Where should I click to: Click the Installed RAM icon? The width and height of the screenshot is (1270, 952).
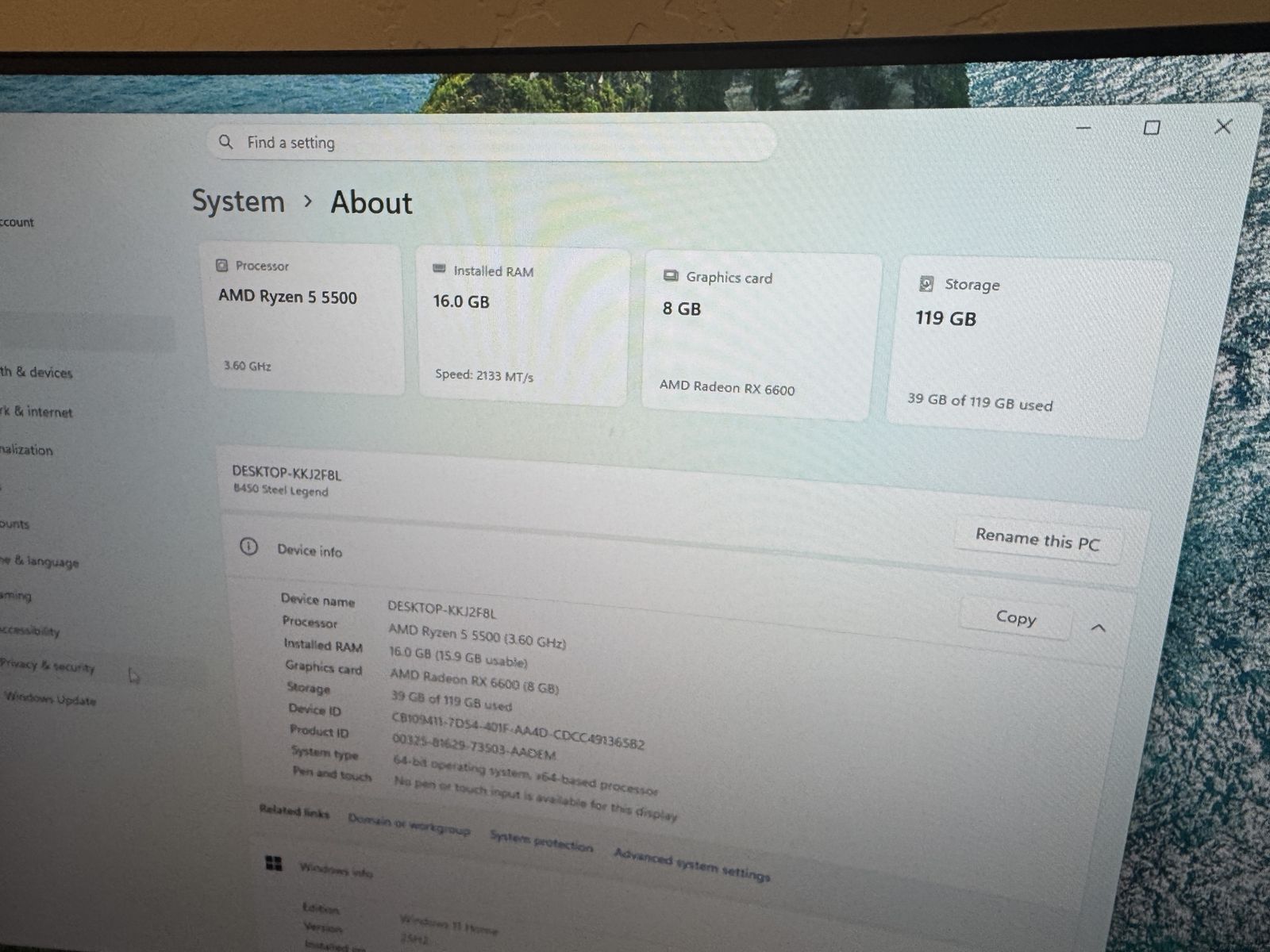(439, 269)
